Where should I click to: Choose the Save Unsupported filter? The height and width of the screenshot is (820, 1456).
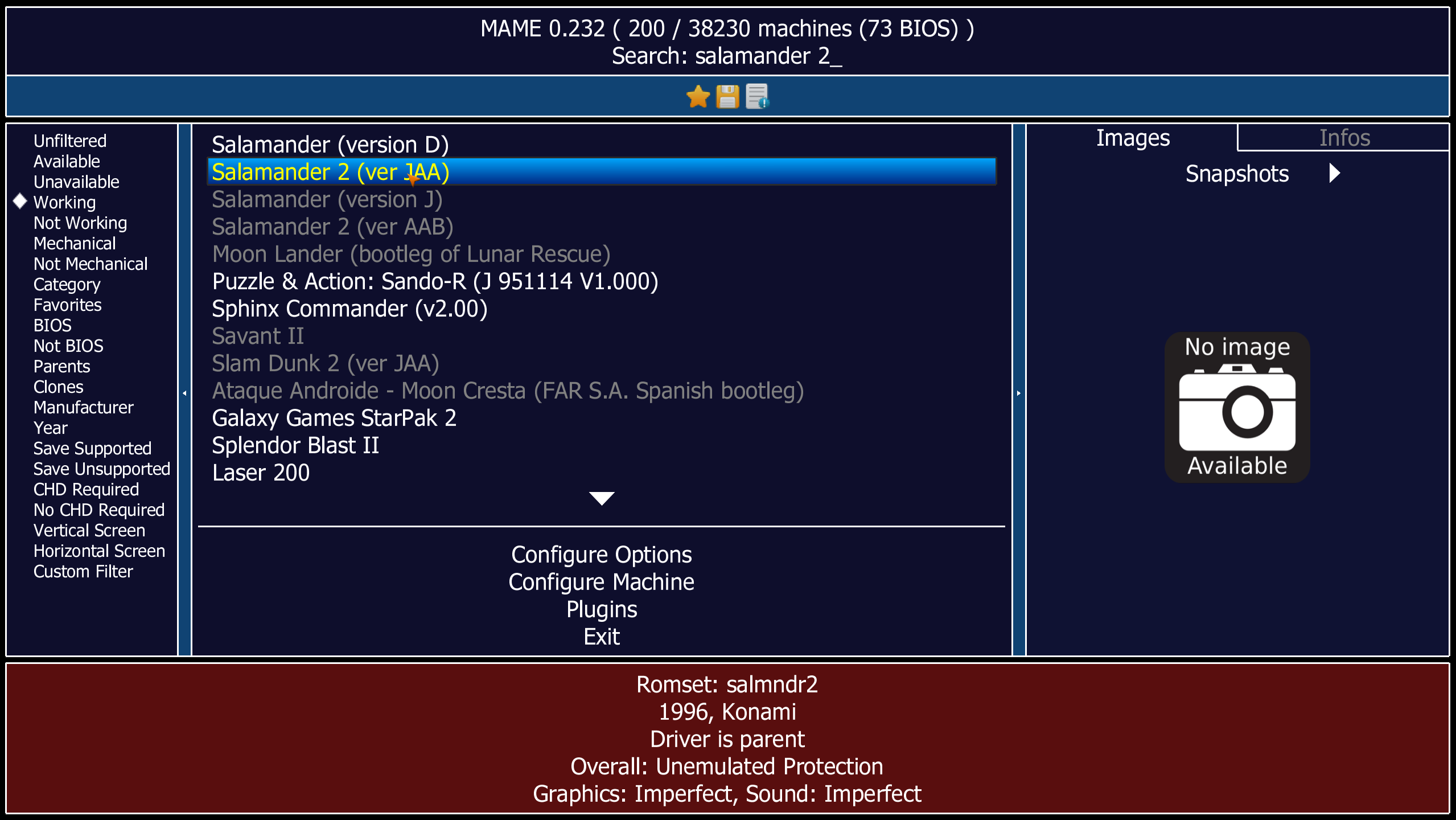102,469
